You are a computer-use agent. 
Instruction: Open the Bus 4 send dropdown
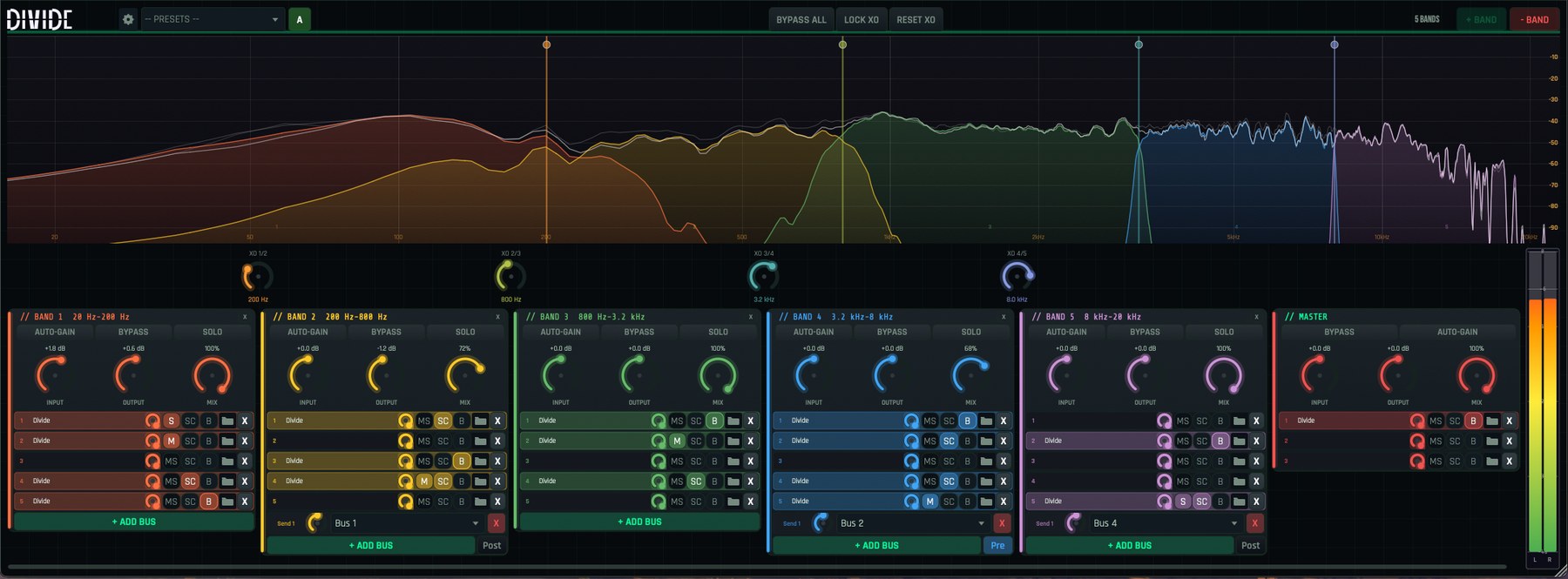1165,523
